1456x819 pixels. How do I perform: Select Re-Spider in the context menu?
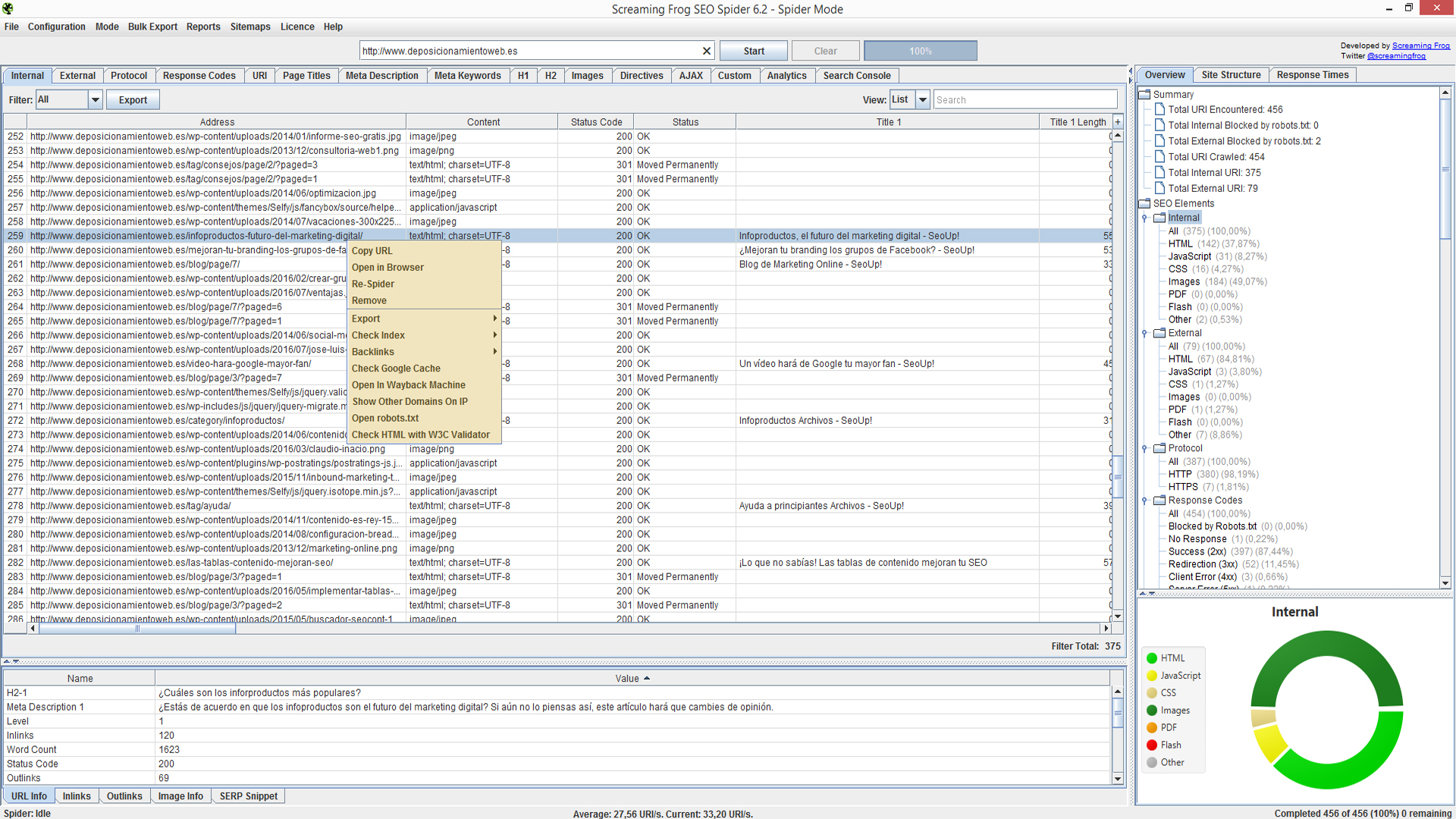pyautogui.click(x=424, y=284)
